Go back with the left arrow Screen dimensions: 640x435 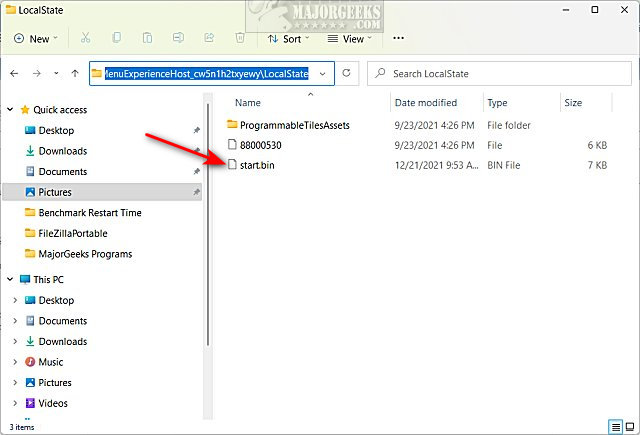click(x=14, y=73)
